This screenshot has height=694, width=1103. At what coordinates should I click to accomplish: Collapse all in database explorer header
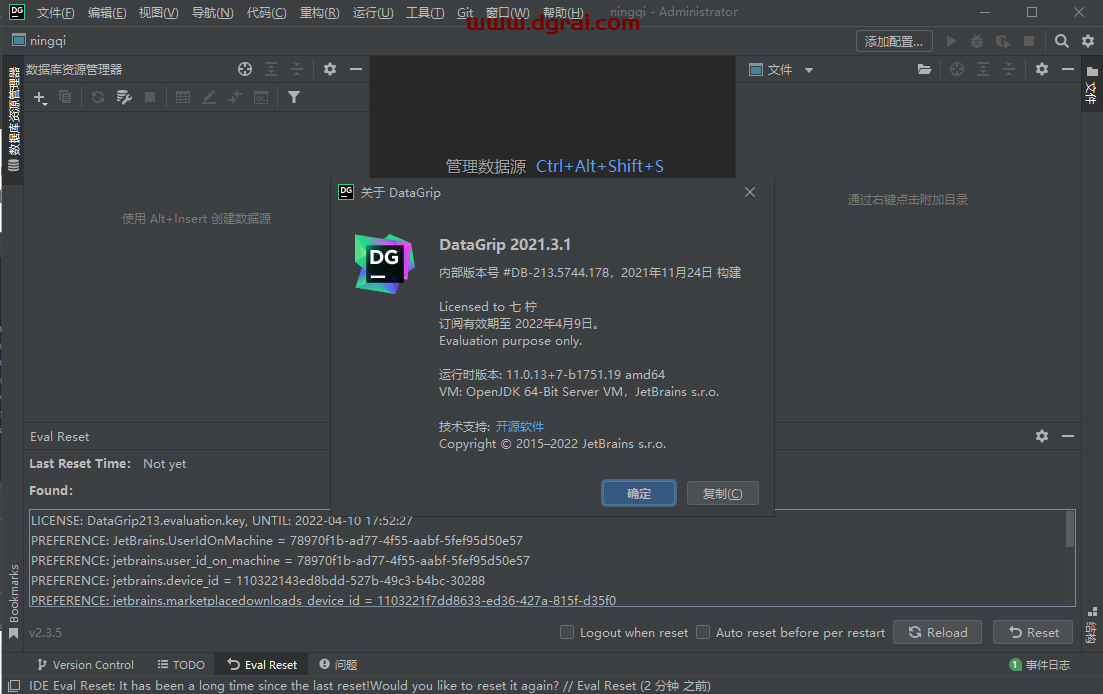click(297, 69)
